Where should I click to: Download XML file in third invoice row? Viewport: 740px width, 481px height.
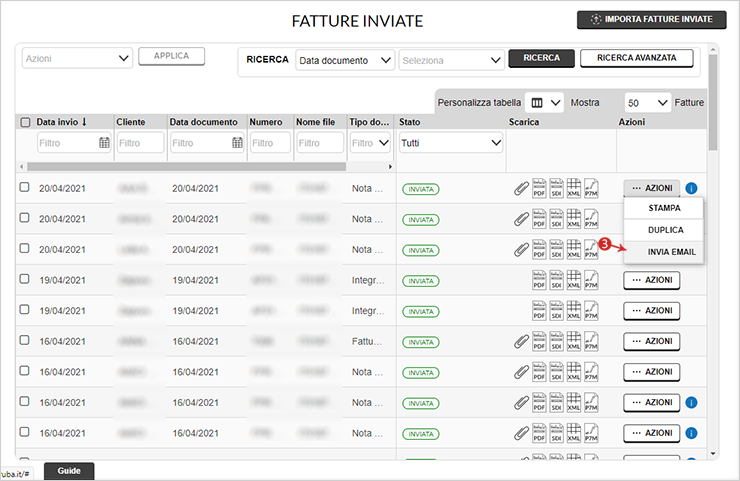pyautogui.click(x=573, y=249)
